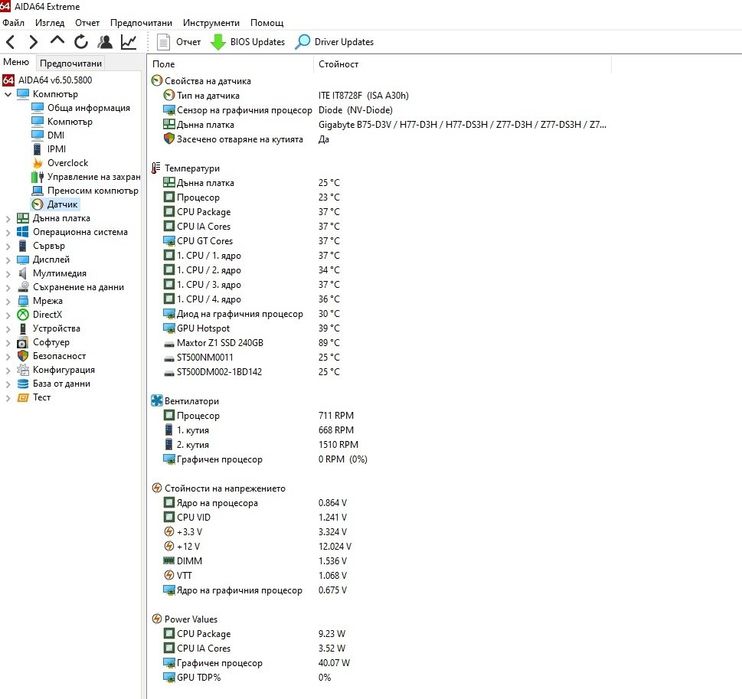The height and width of the screenshot is (699, 742).
Task: Click the Тест icon in tree
Action: [x=23, y=398]
